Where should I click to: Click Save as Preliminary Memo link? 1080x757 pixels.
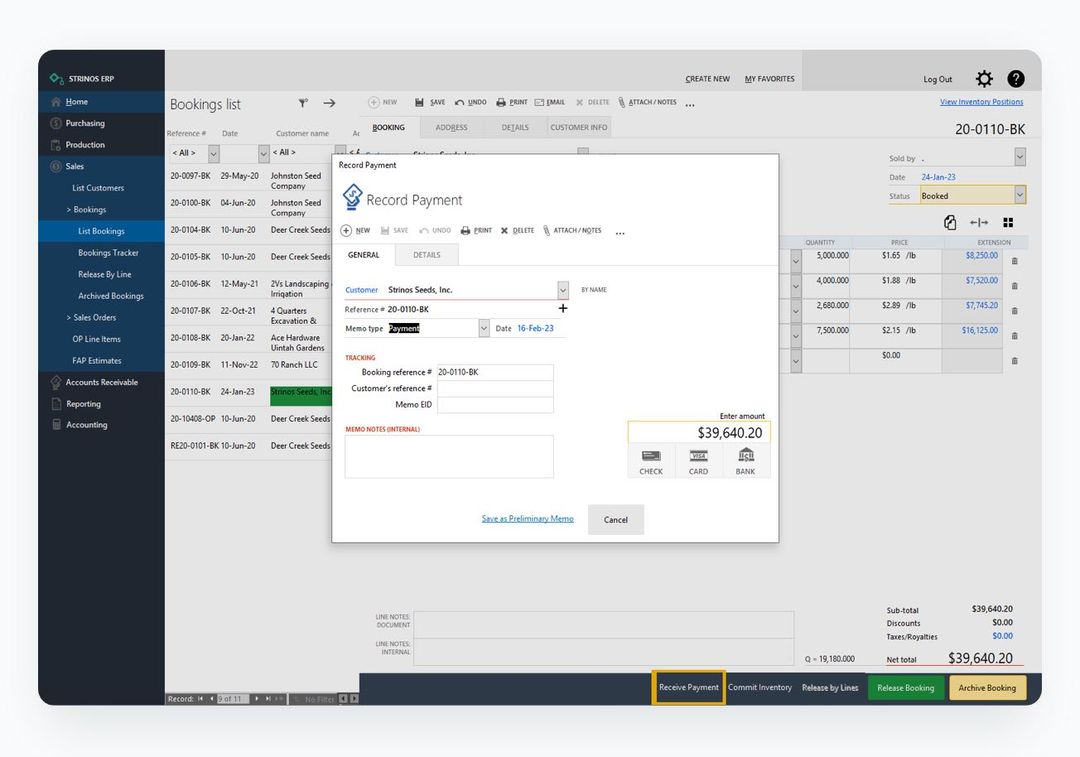527,519
